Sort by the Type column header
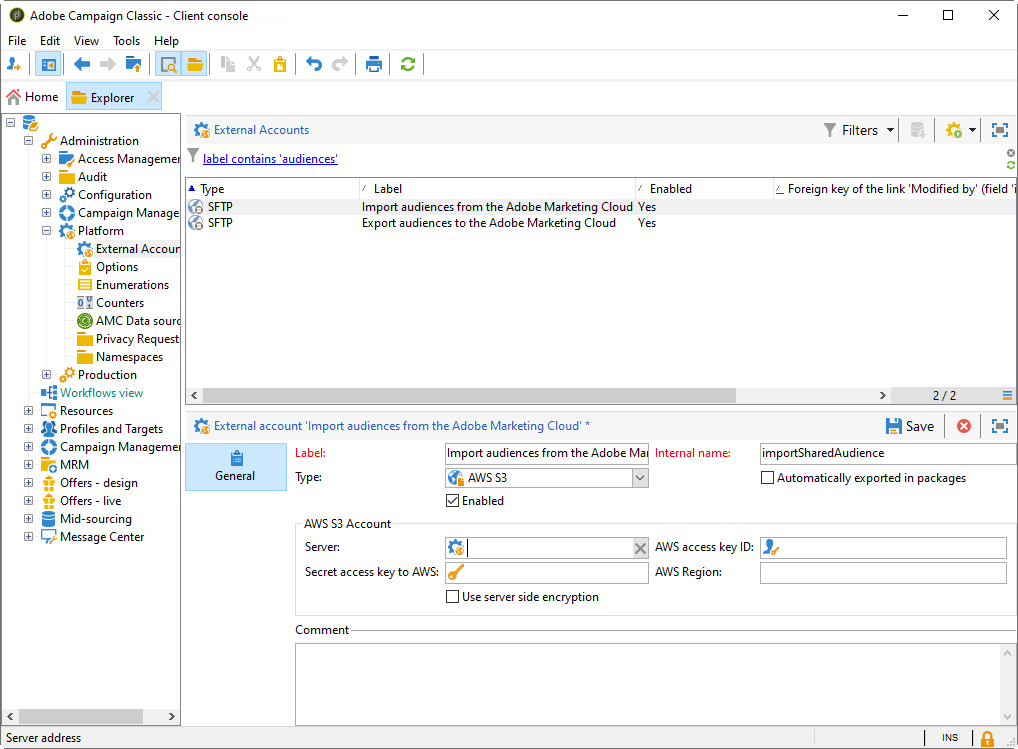This screenshot has height=749, width=1018. coord(273,189)
